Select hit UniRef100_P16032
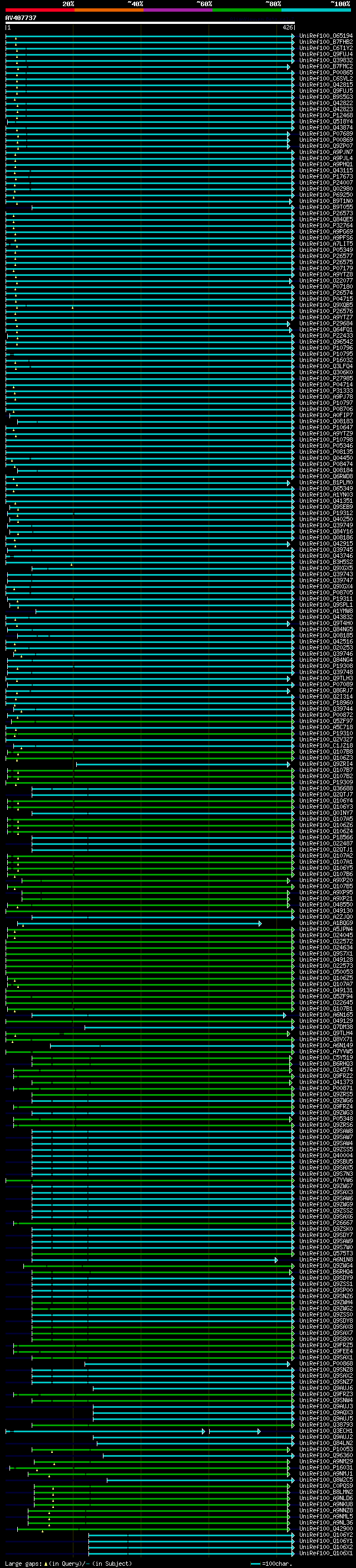This screenshot has height=1568, width=356. (326, 360)
